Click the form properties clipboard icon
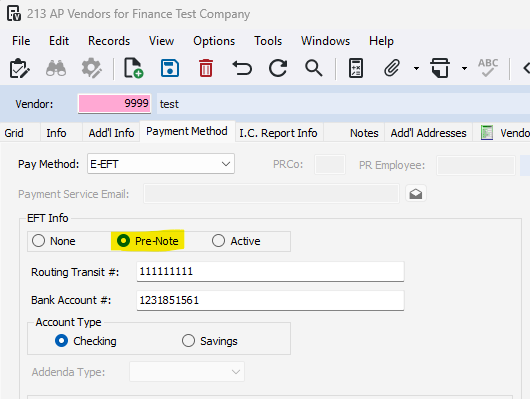The width and height of the screenshot is (530, 399). tap(20, 69)
